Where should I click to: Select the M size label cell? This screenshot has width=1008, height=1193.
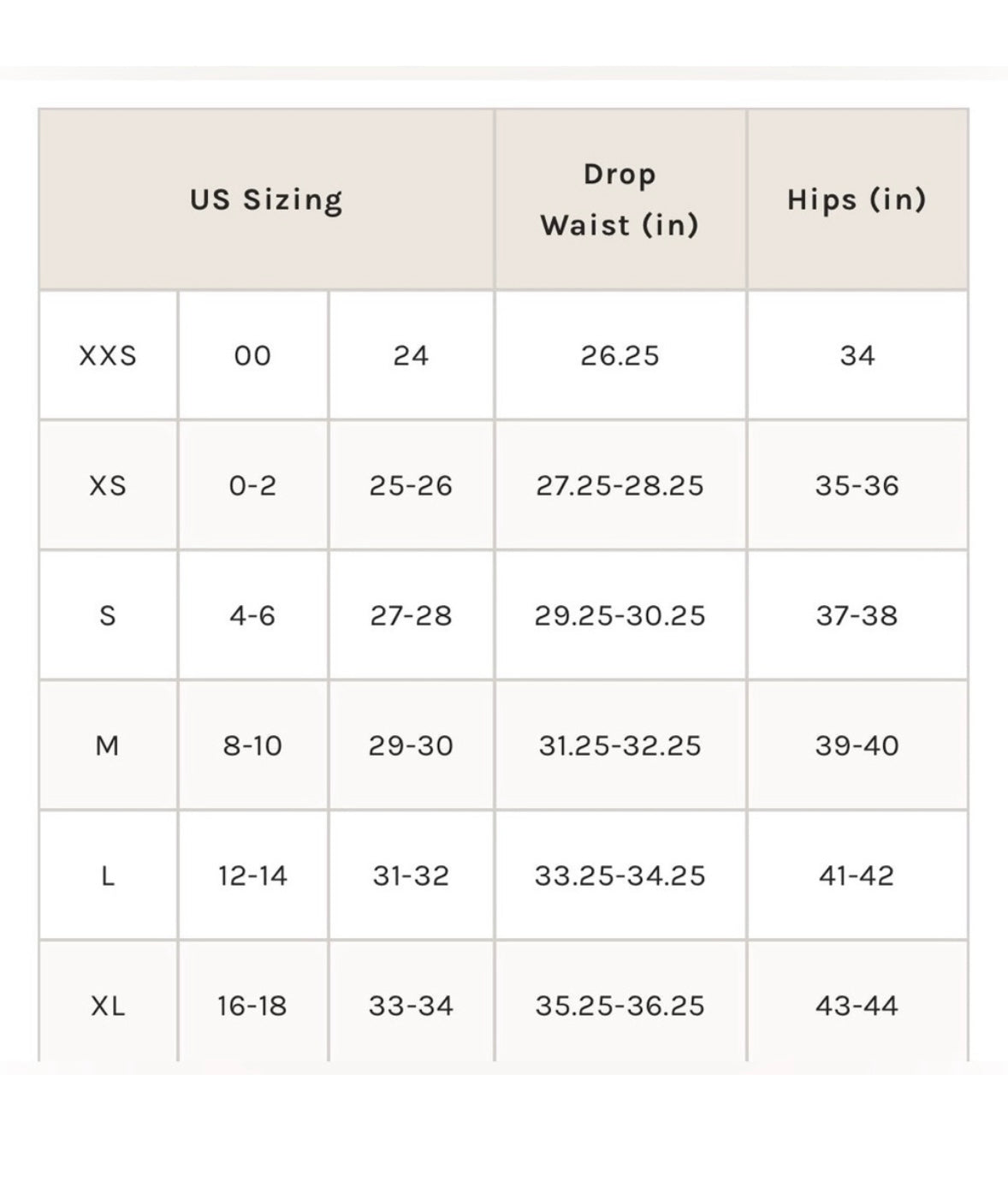pyautogui.click(x=108, y=745)
